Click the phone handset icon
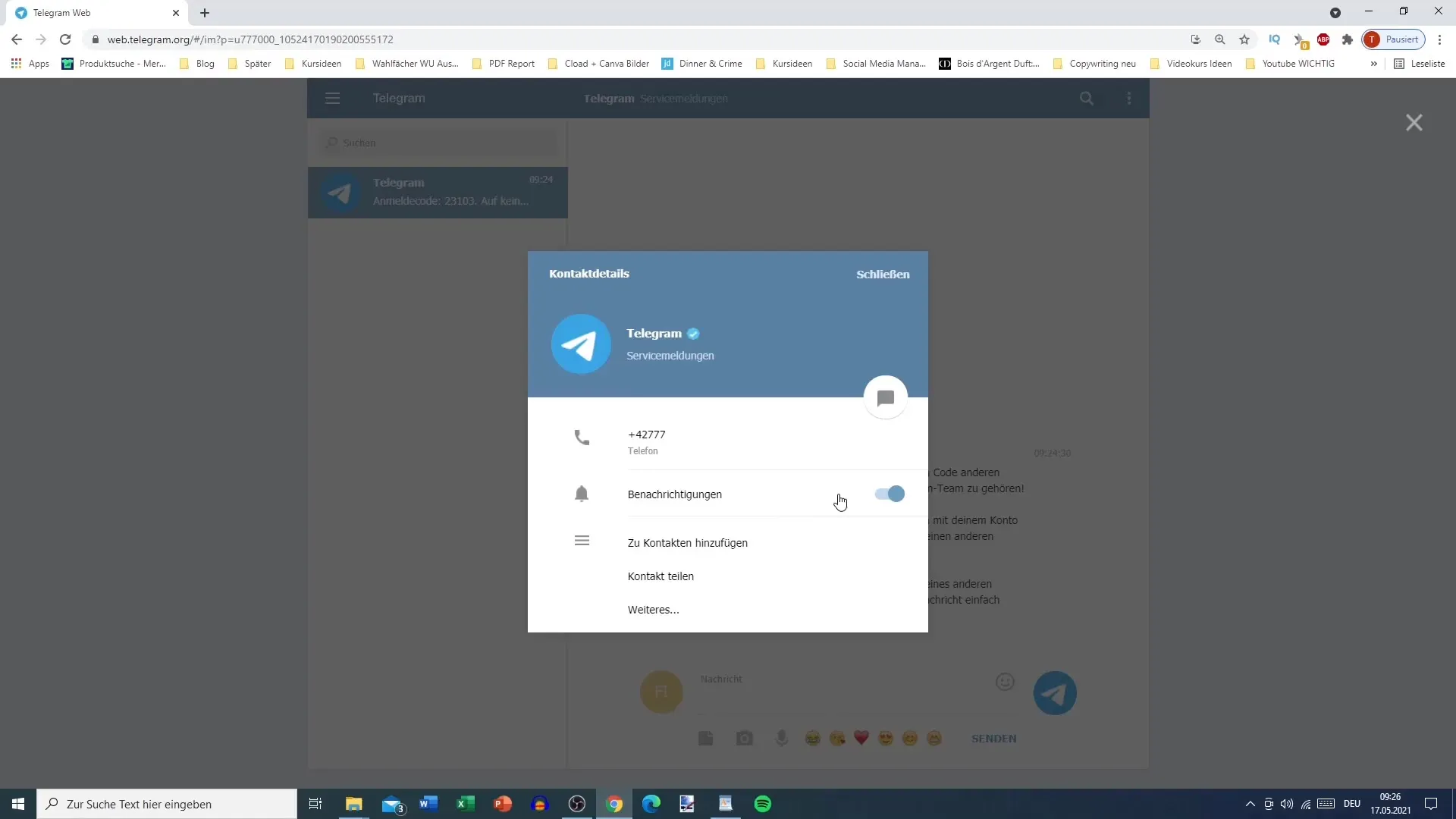Image resolution: width=1456 pixels, height=819 pixels. [582, 438]
